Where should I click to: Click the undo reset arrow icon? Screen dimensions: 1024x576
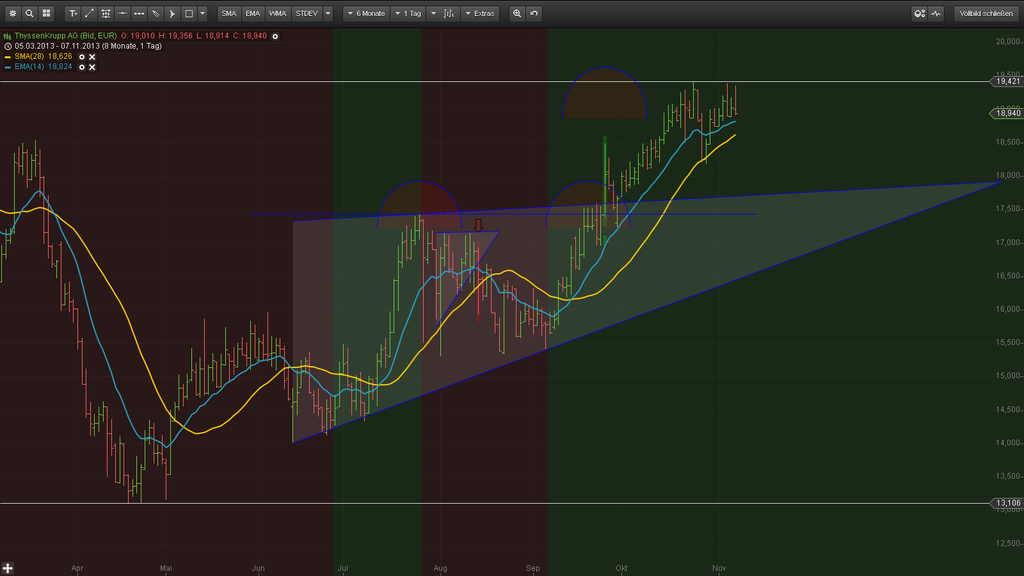coord(534,13)
